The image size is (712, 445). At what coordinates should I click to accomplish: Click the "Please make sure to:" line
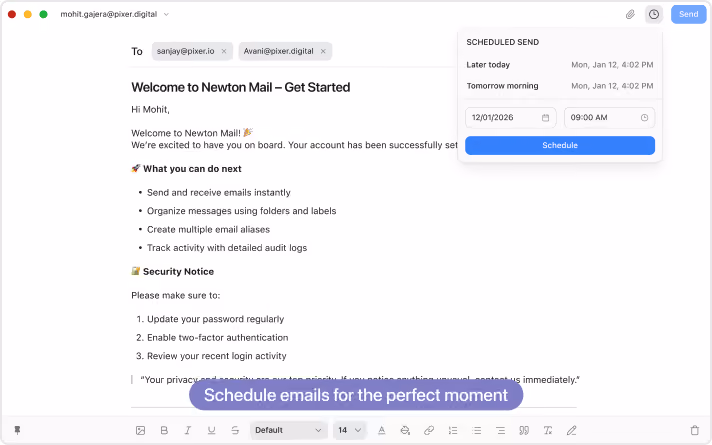(176, 296)
